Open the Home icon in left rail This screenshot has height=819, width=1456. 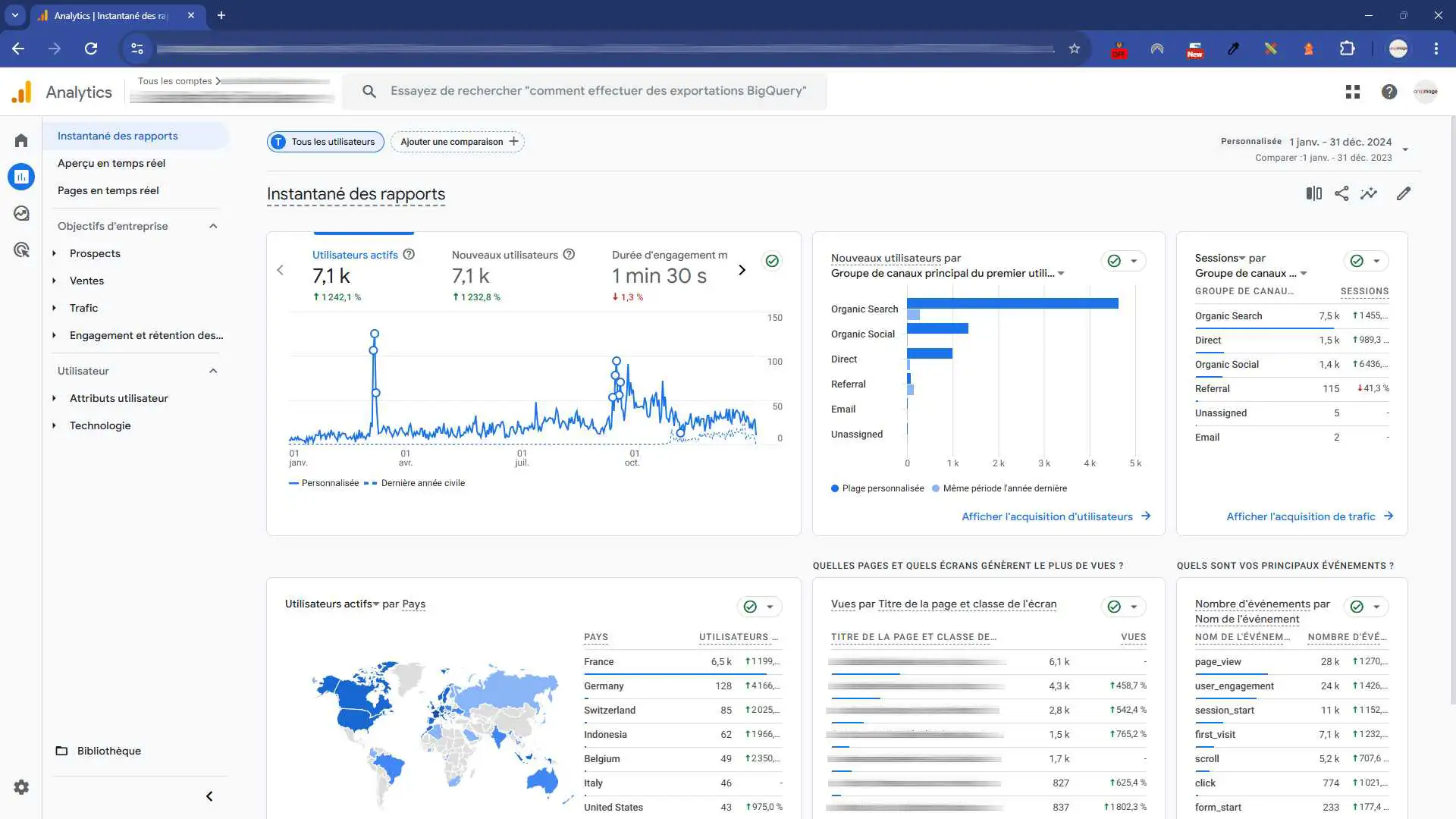coord(21,141)
